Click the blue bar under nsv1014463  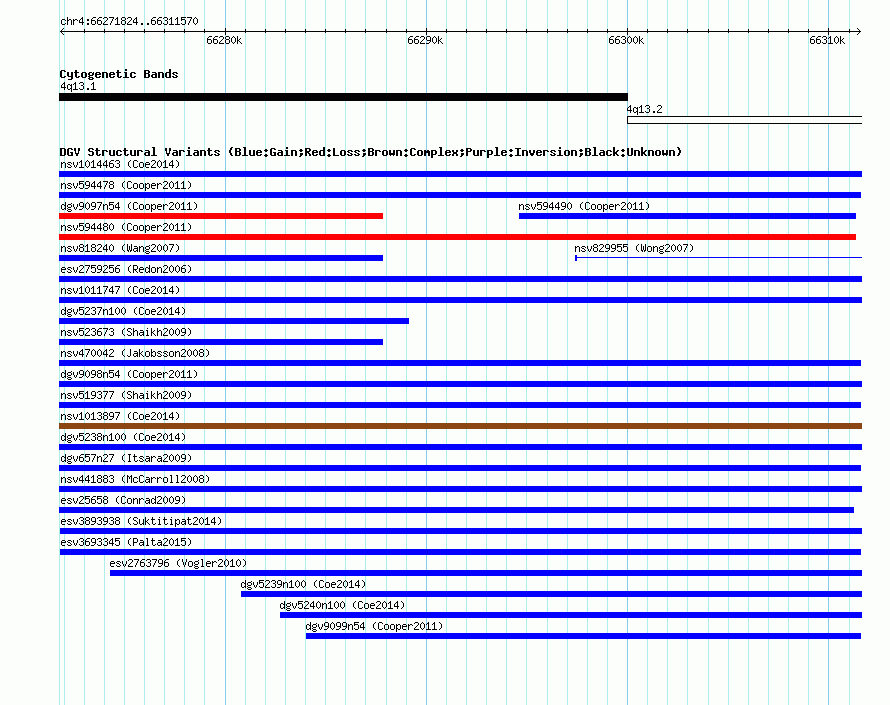460,174
